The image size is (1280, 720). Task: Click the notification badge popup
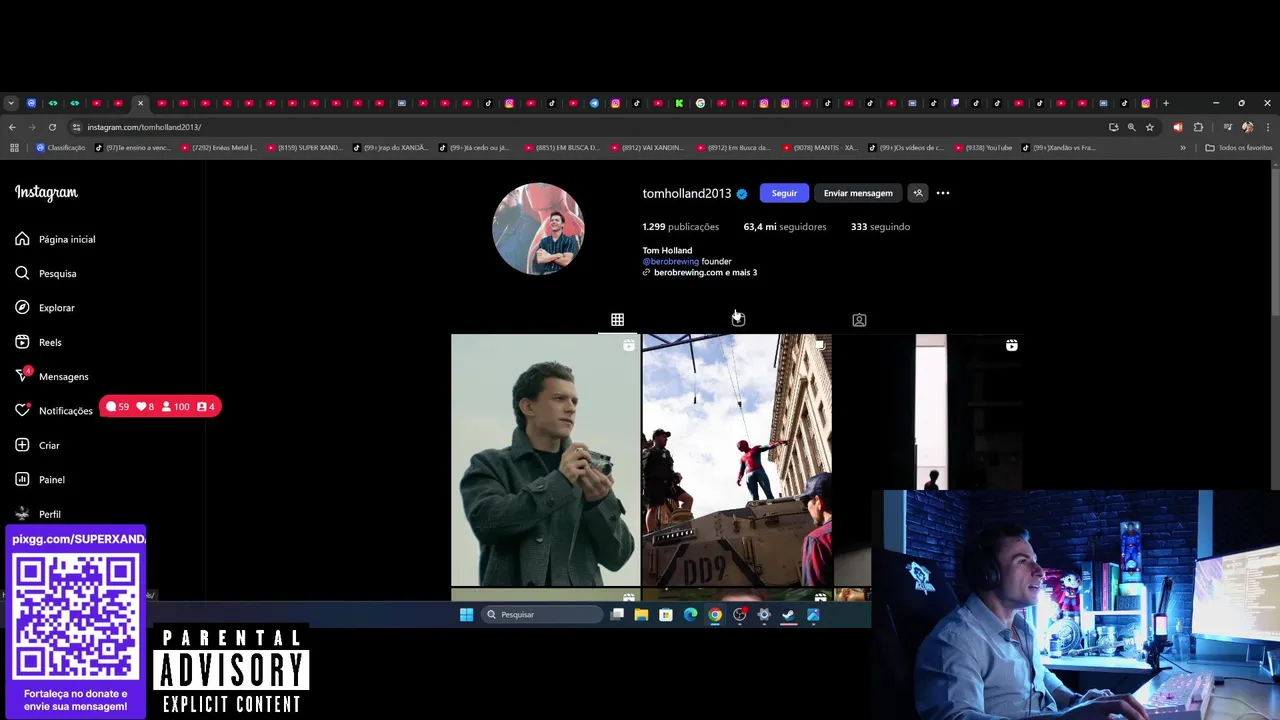tap(160, 407)
